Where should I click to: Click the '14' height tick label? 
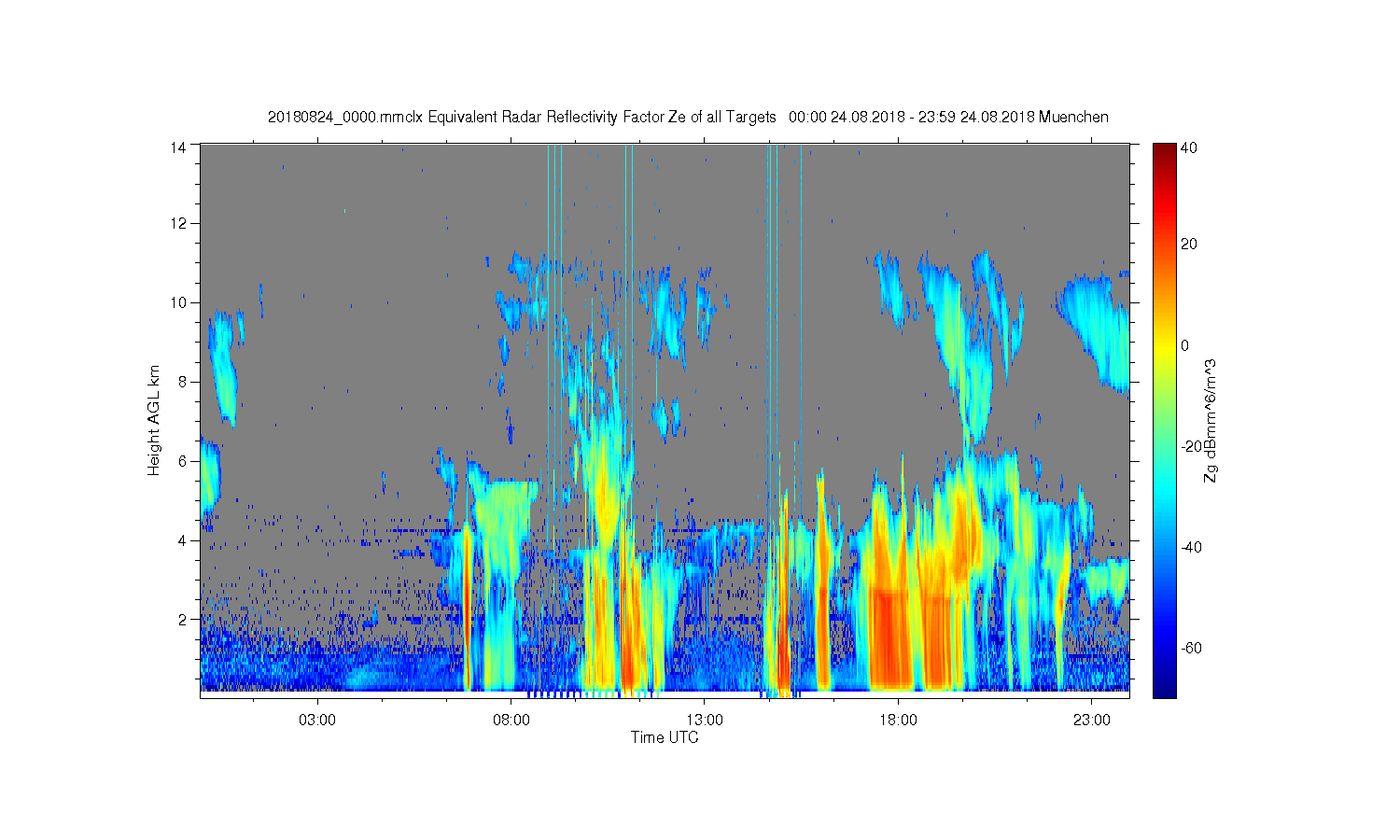[179, 146]
